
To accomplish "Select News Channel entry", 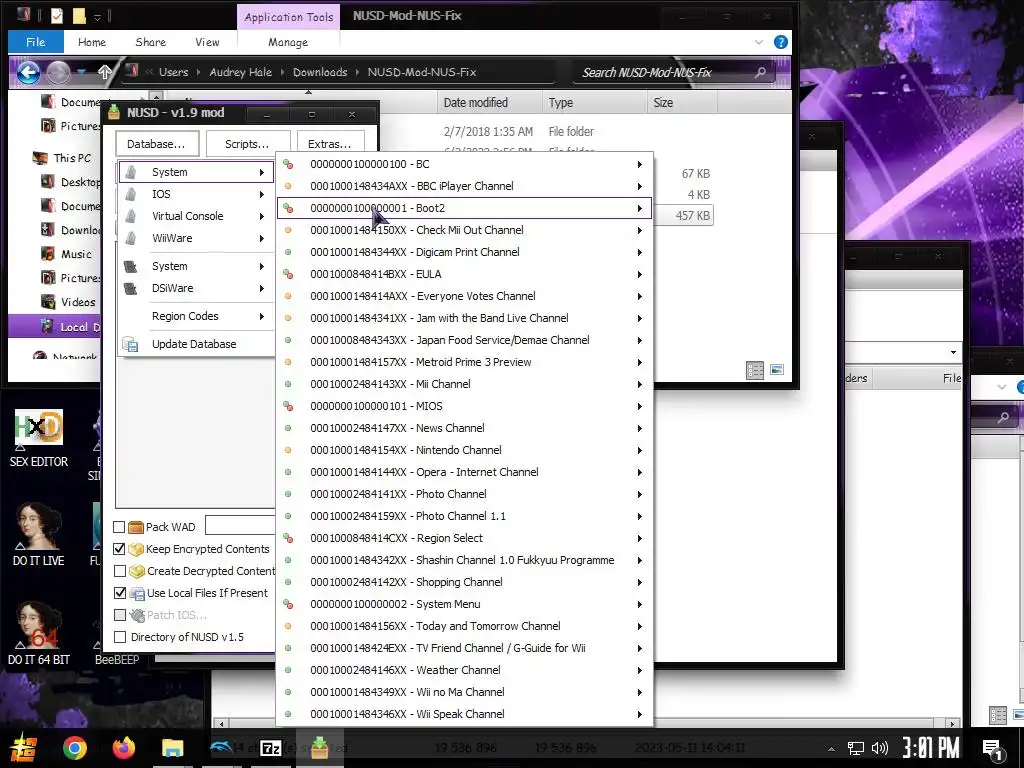I will pos(464,428).
